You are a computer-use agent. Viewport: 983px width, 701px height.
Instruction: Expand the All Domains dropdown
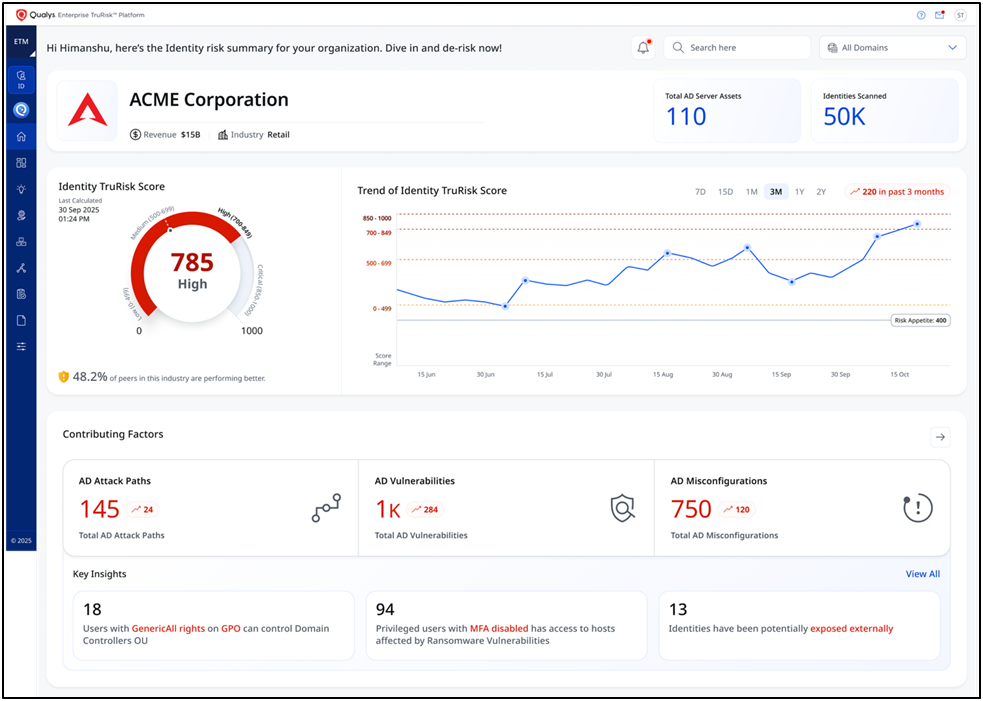892,48
